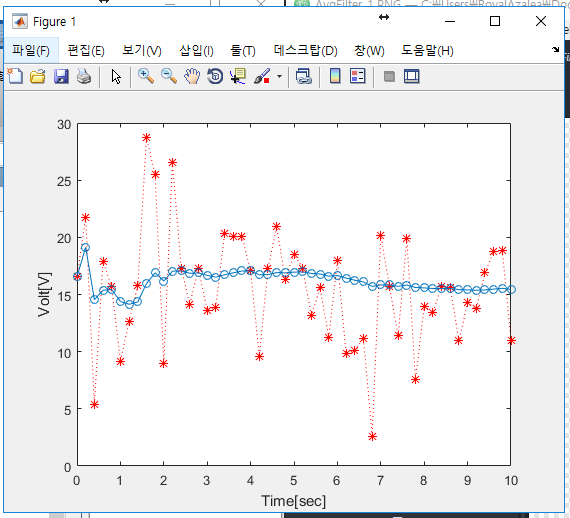Screen dimensions: 570x518
Task: Select the Brush data tool
Action: pyautogui.click(x=262, y=76)
